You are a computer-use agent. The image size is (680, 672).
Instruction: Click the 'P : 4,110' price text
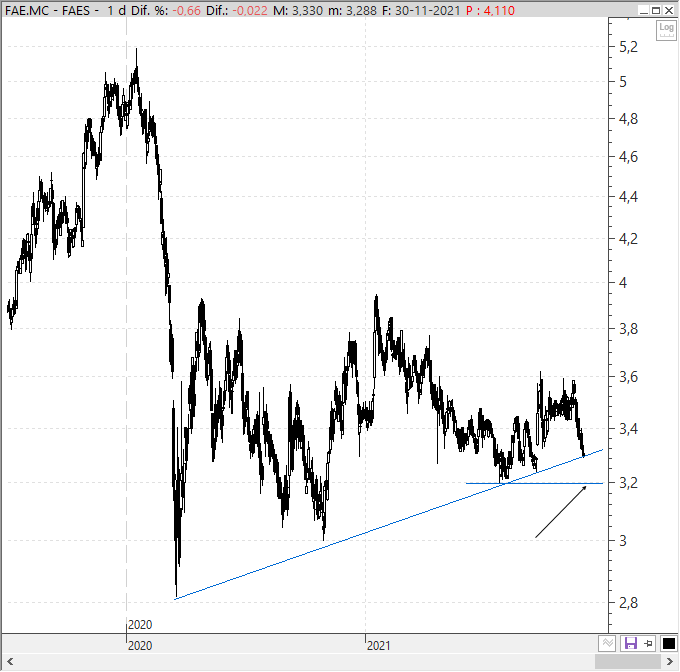click(x=490, y=10)
